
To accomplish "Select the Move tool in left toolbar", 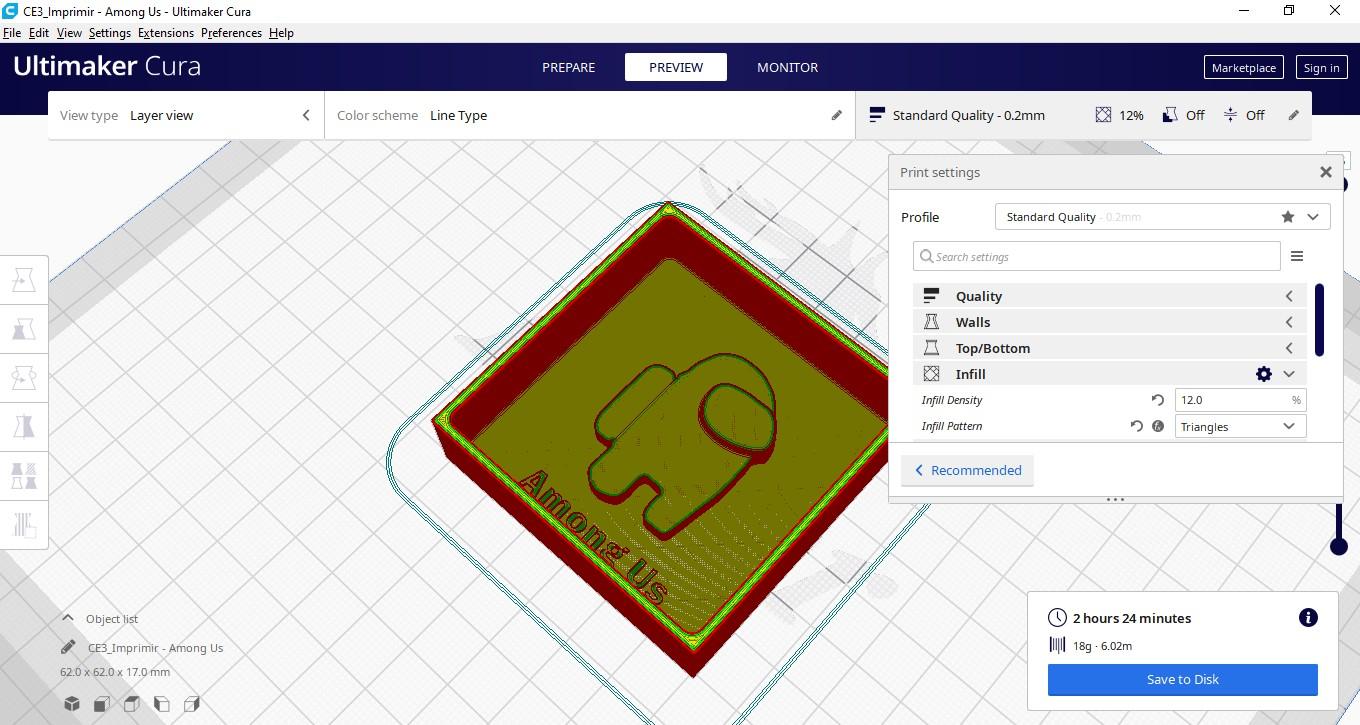I will (24, 279).
